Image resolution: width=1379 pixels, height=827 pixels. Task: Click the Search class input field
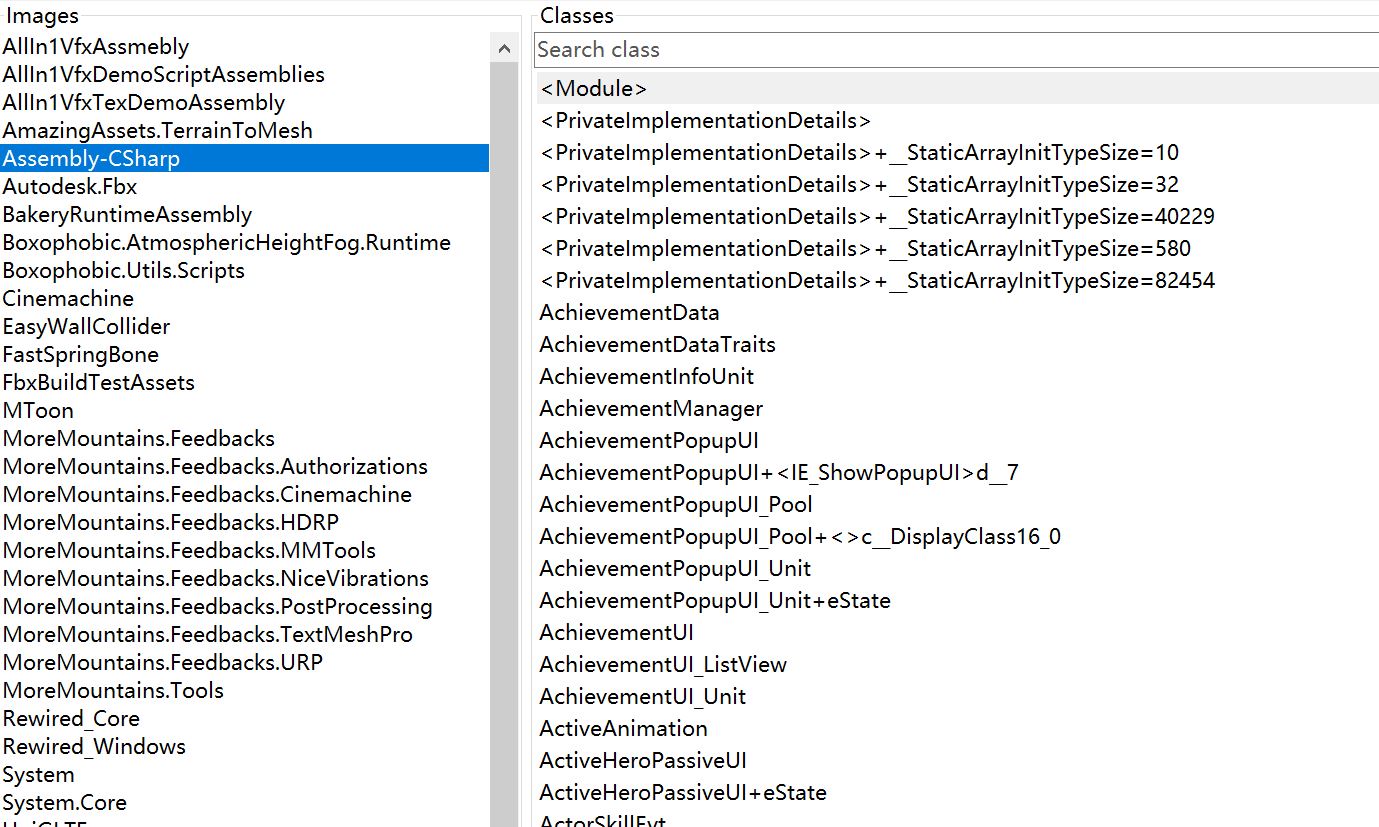[x=957, y=49]
